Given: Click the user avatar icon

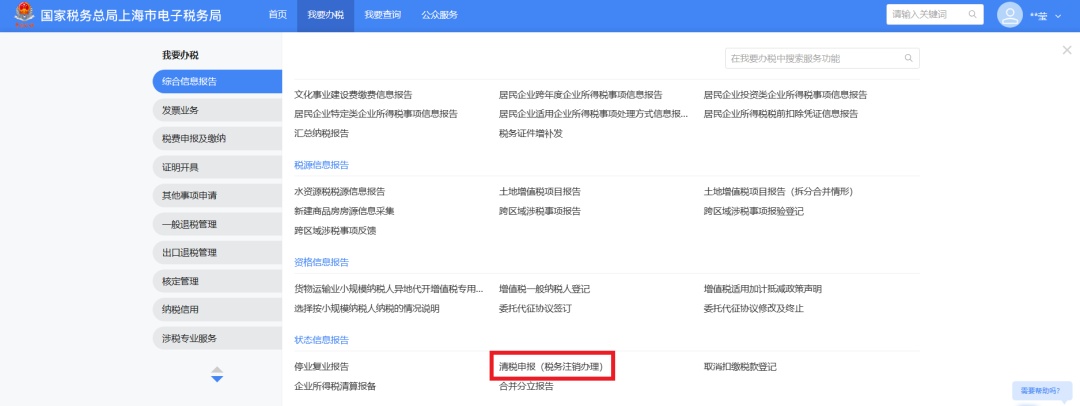Looking at the screenshot, I should pyautogui.click(x=1011, y=15).
